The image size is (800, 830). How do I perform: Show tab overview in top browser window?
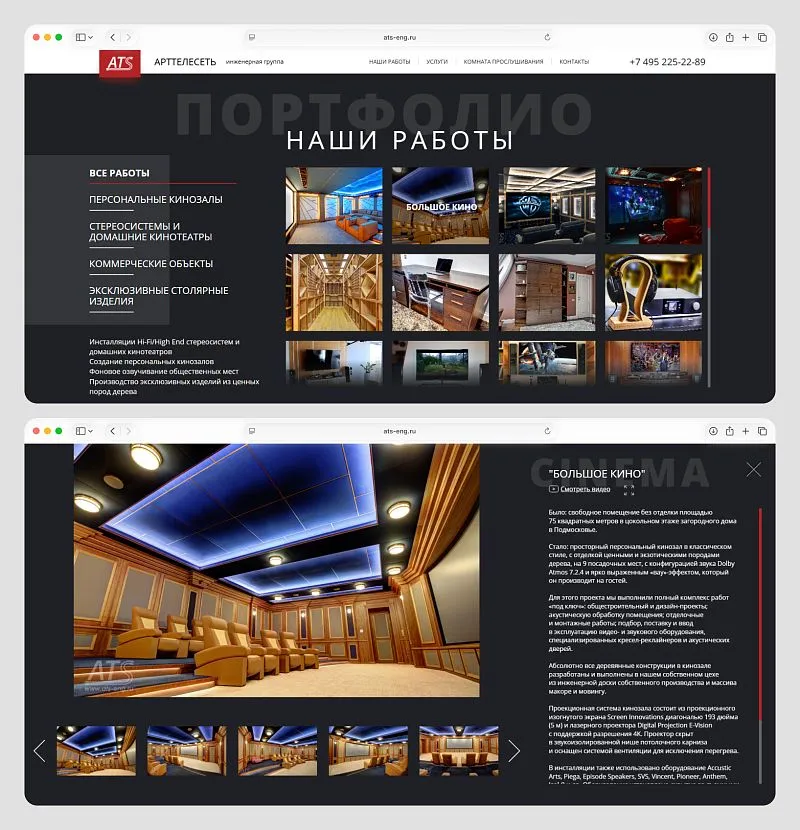tap(762, 37)
